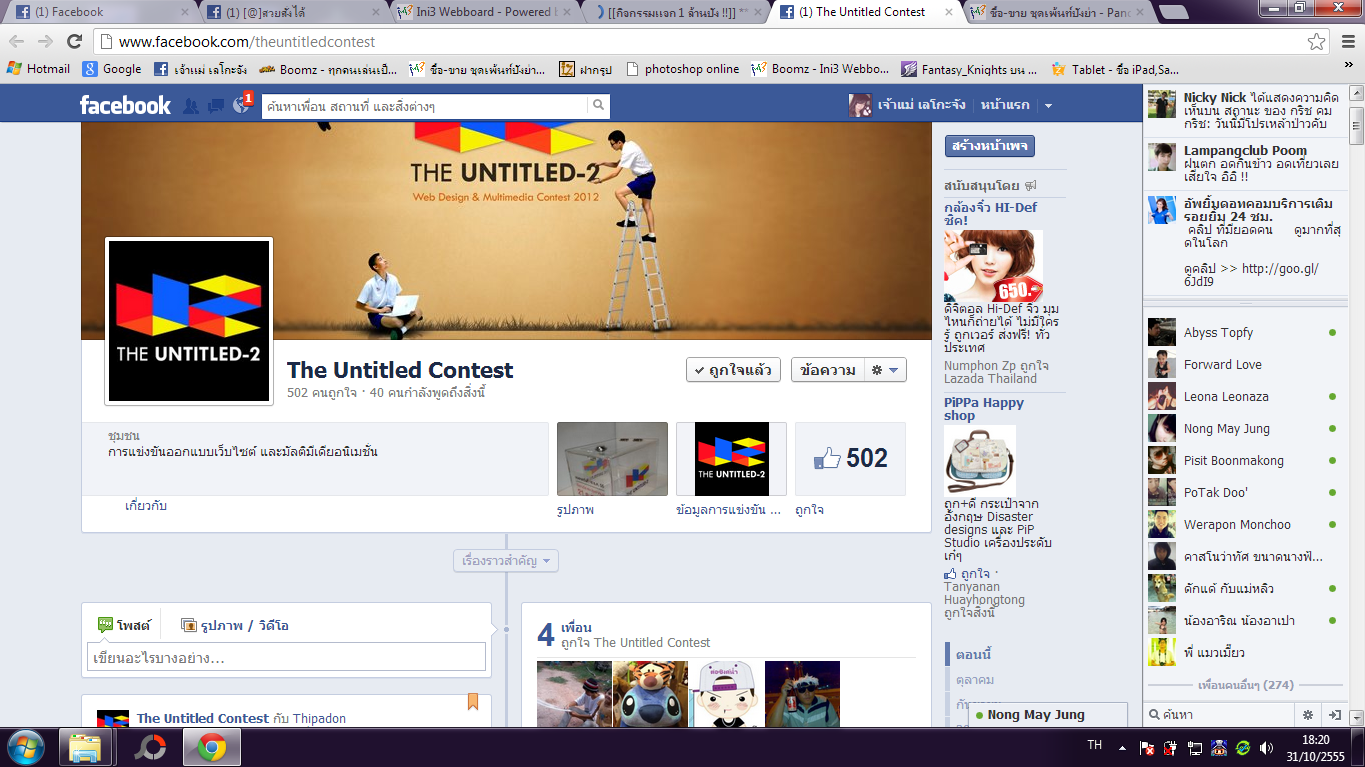
Task: Click the search magnifier button in Facebook header
Action: (x=598, y=105)
